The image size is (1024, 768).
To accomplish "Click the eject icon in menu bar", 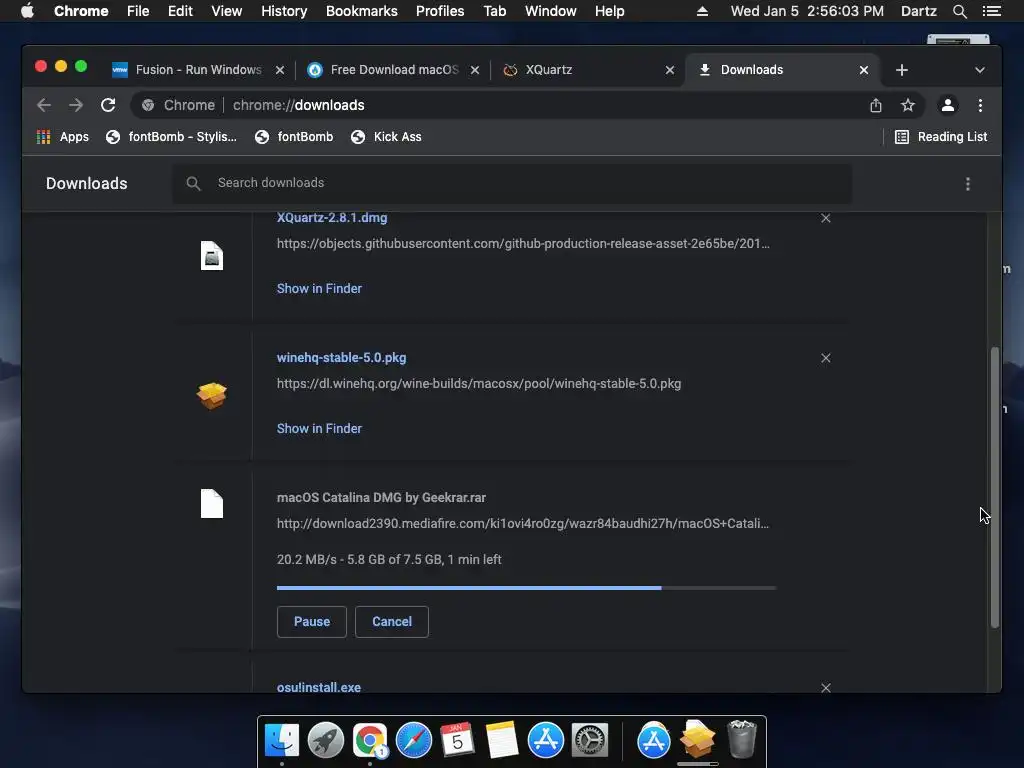I will (x=702, y=11).
